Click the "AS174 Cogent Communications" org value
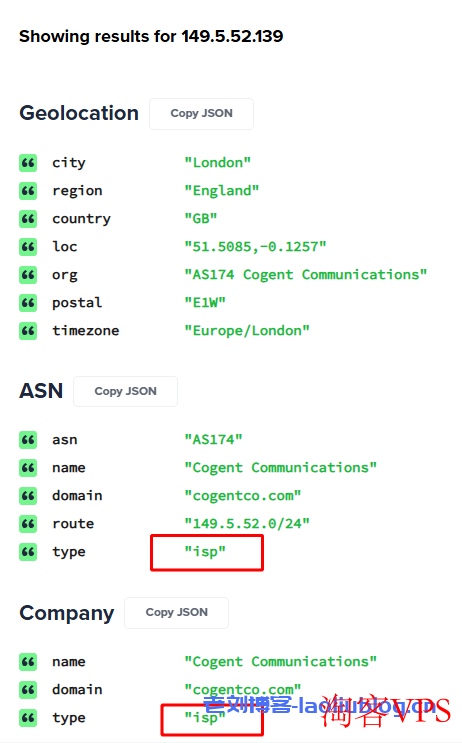Image resolution: width=462 pixels, height=743 pixels. tap(306, 275)
